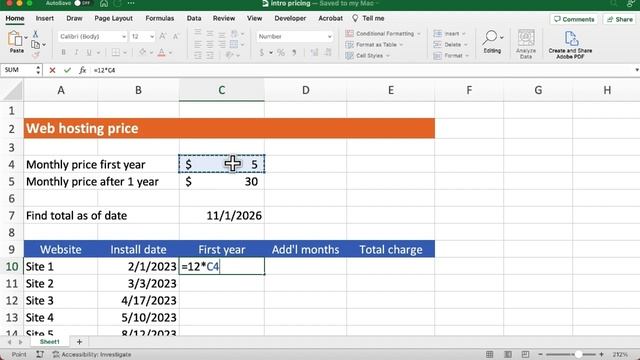
Task: Apply Comma Style format
Action: click(294, 52)
